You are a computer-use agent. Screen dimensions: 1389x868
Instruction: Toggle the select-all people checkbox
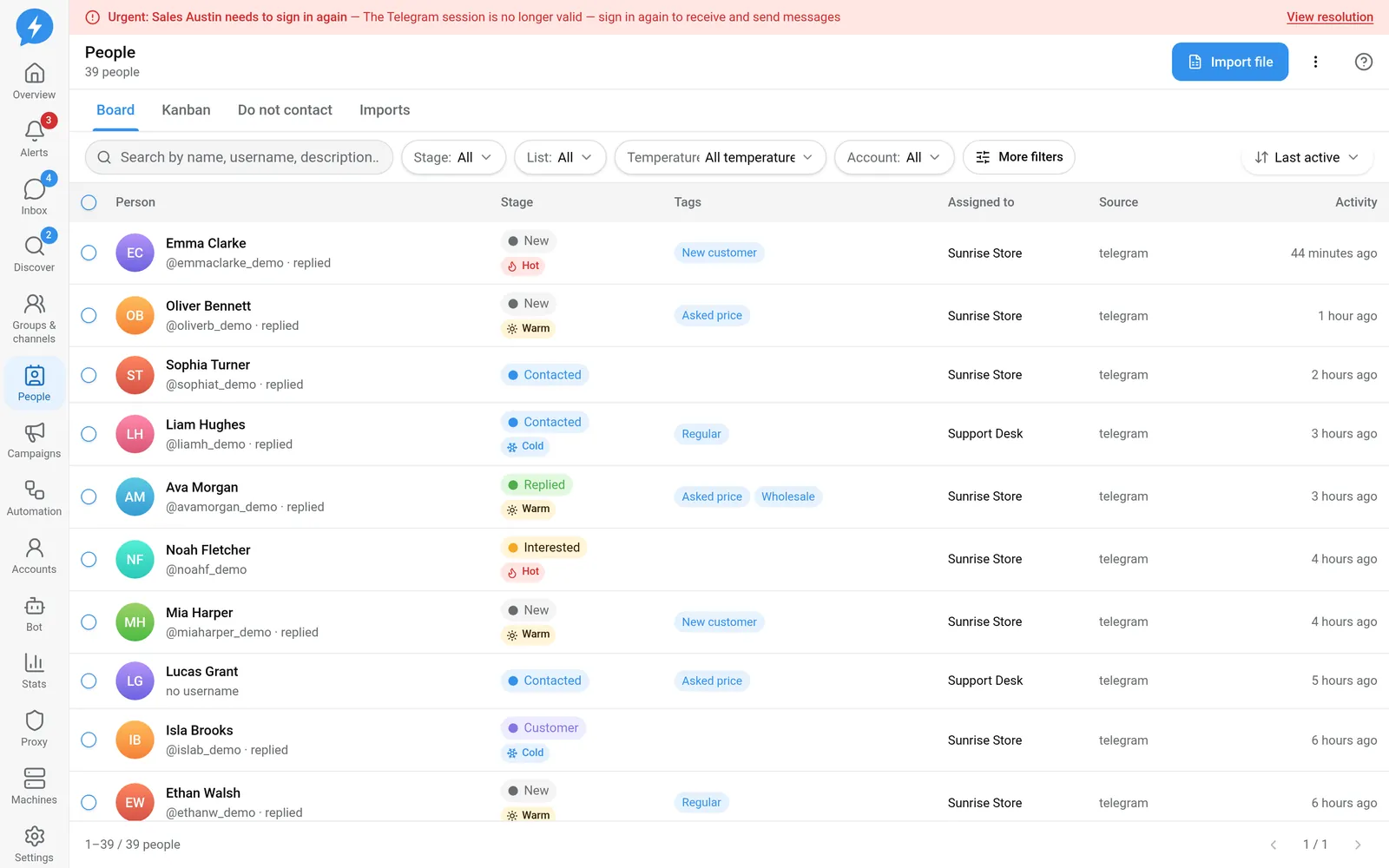89,202
